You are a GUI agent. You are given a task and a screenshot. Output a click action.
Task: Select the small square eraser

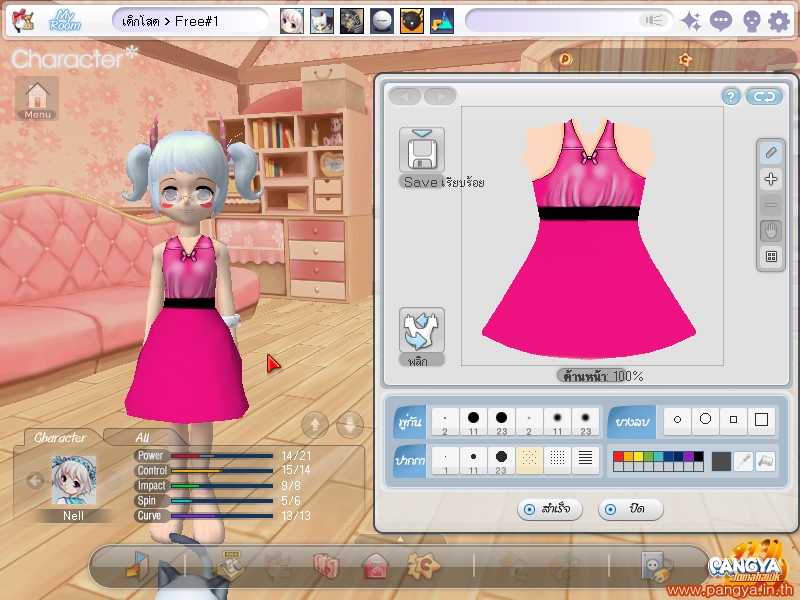734,420
